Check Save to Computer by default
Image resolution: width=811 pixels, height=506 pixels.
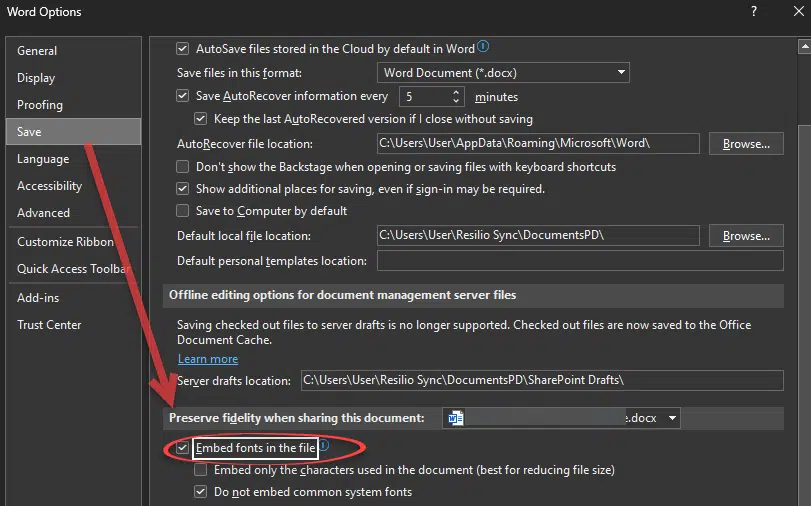[183, 211]
